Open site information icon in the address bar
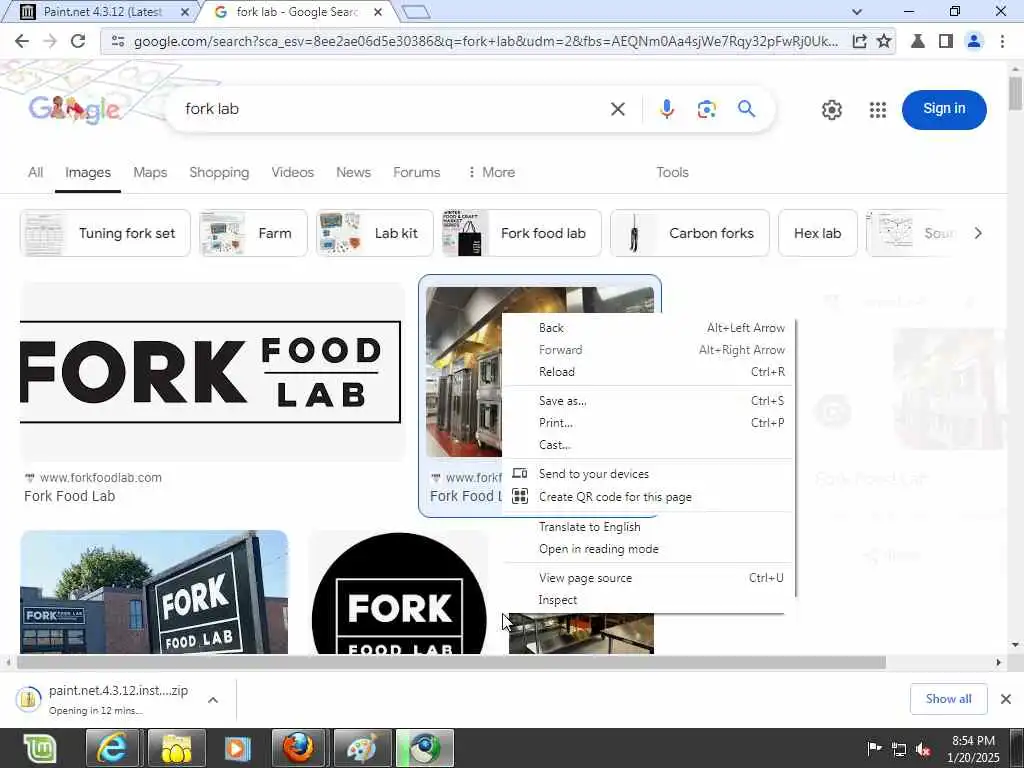The height and width of the screenshot is (768, 1024). coord(118,41)
